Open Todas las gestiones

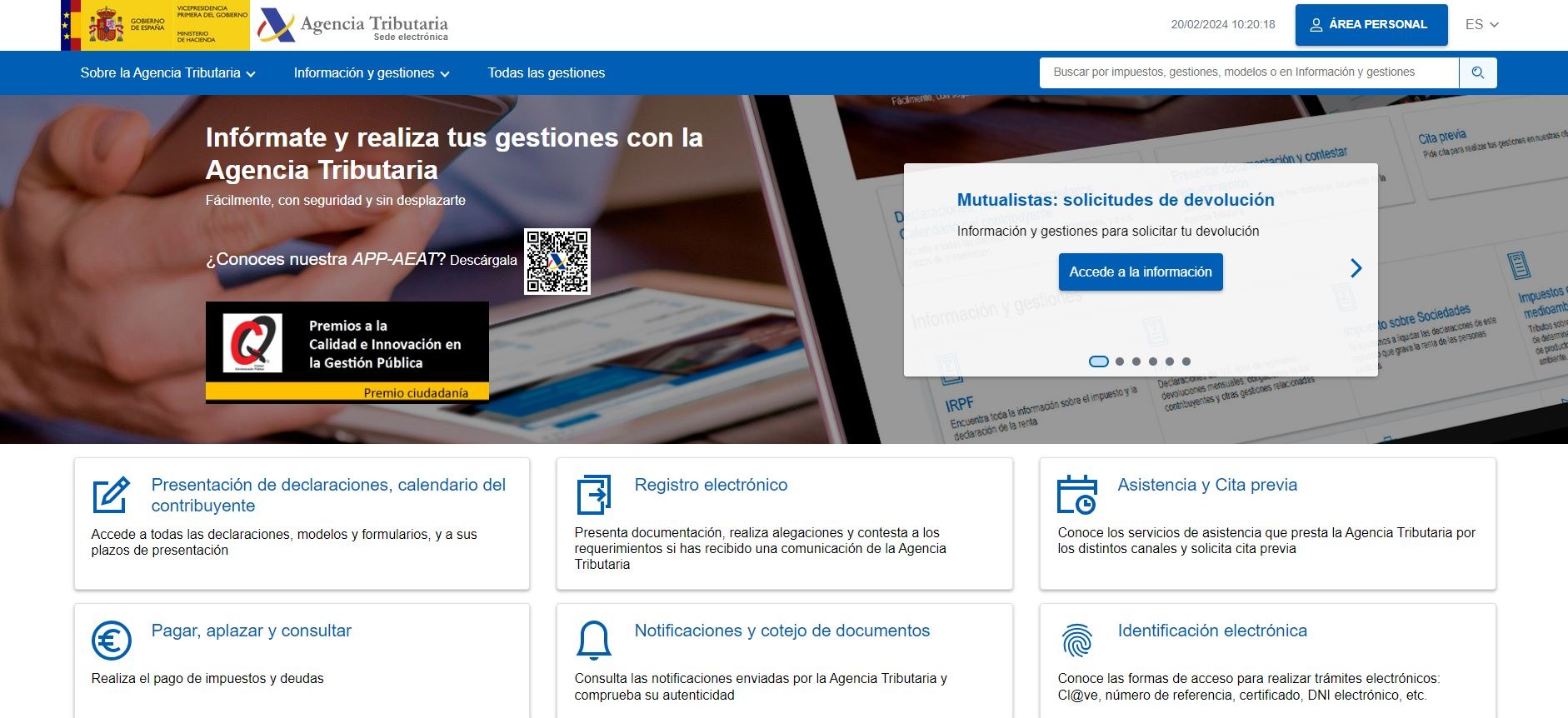click(x=547, y=73)
